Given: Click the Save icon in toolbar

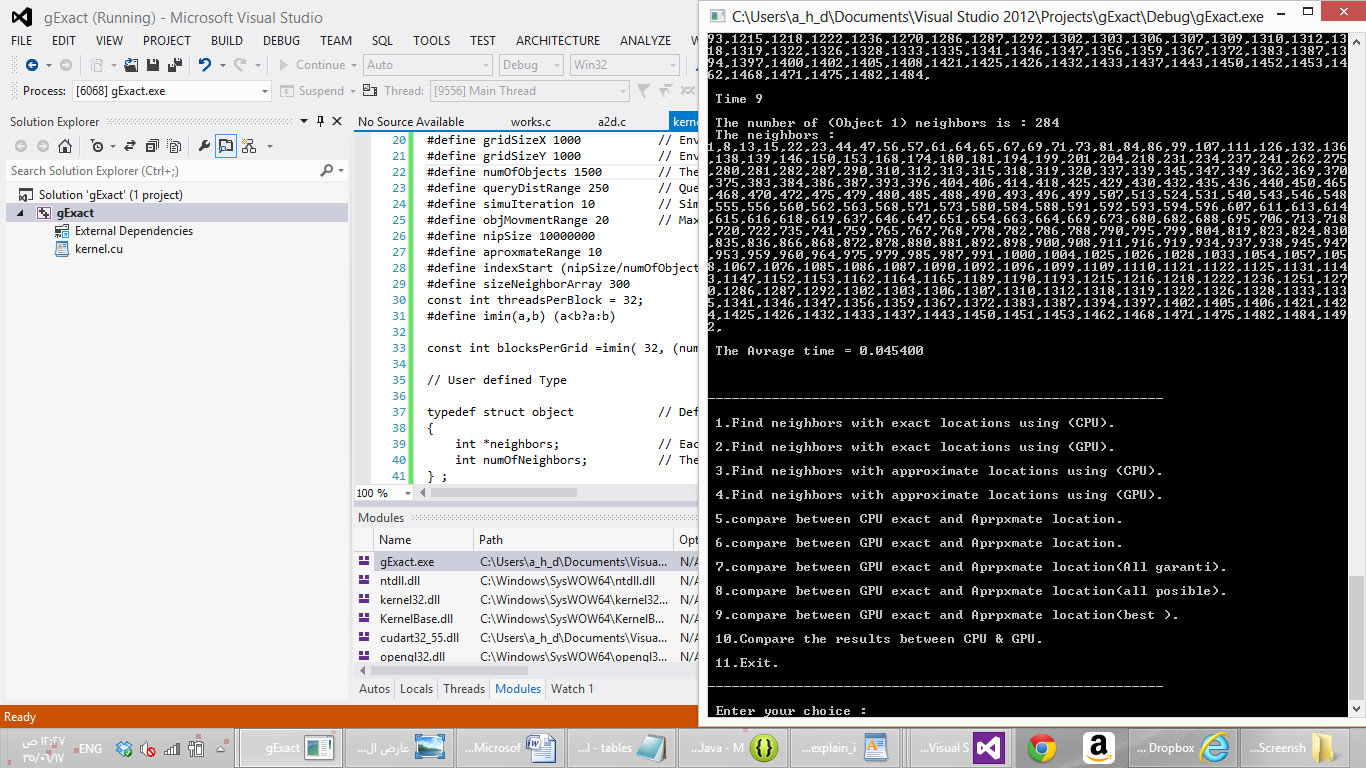Looking at the screenshot, I should pyautogui.click(x=153, y=65).
